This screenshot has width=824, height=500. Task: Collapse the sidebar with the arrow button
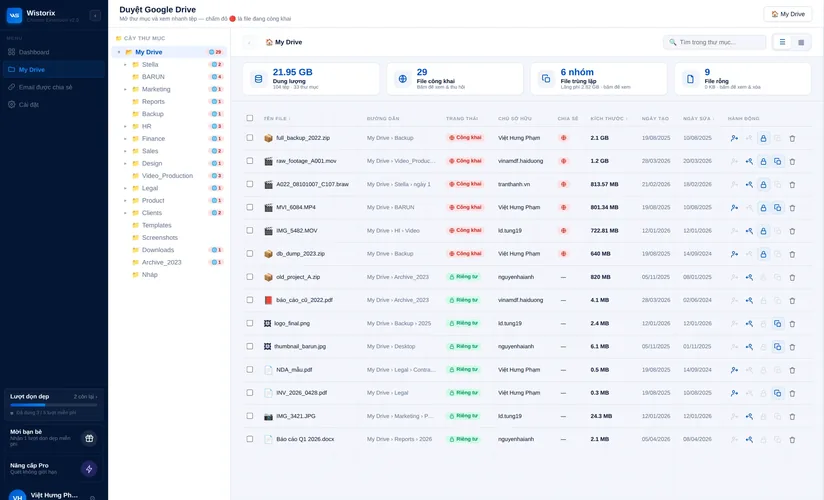coord(95,16)
